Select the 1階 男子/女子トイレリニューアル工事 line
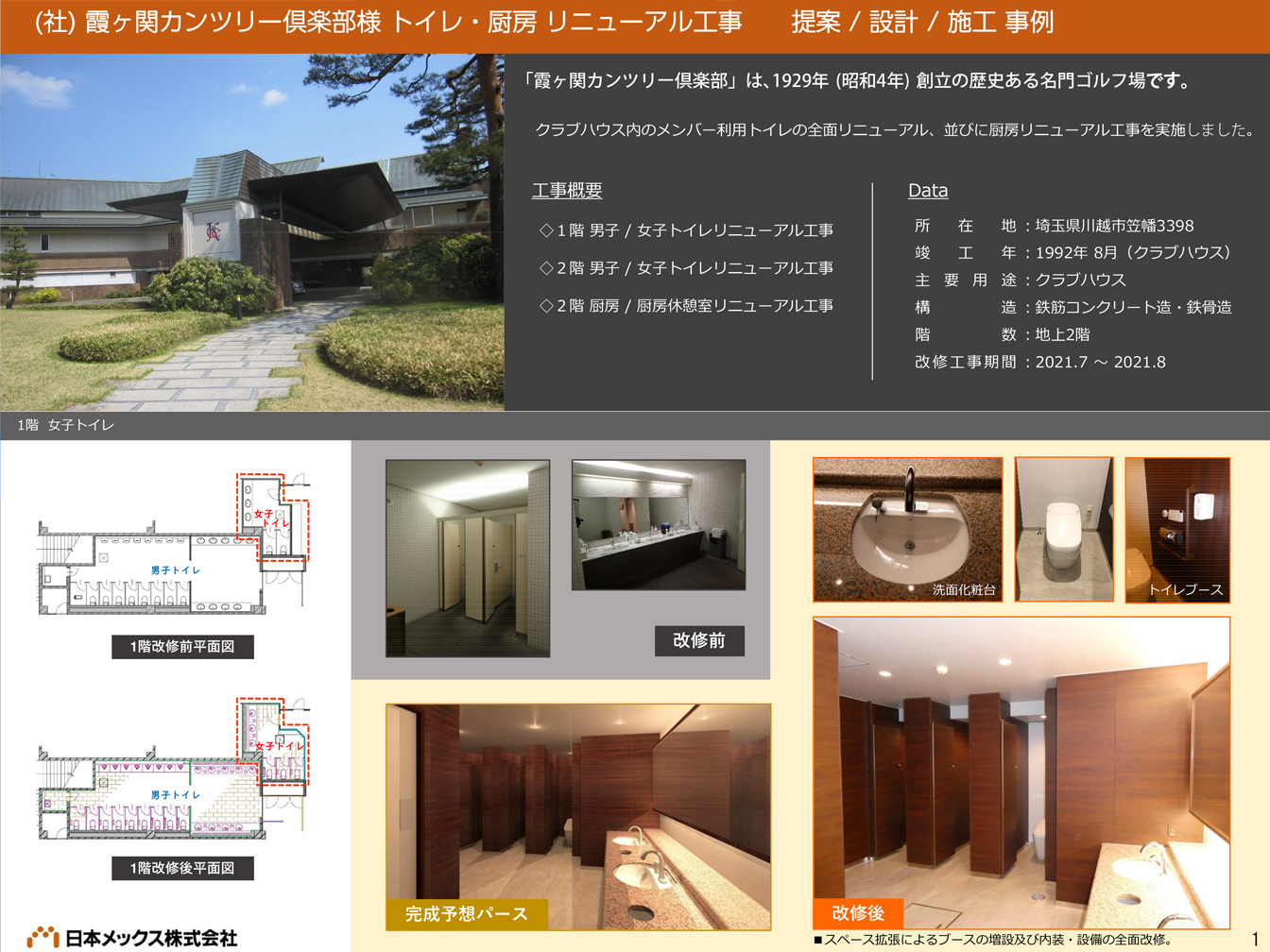1270x952 pixels. point(686,230)
